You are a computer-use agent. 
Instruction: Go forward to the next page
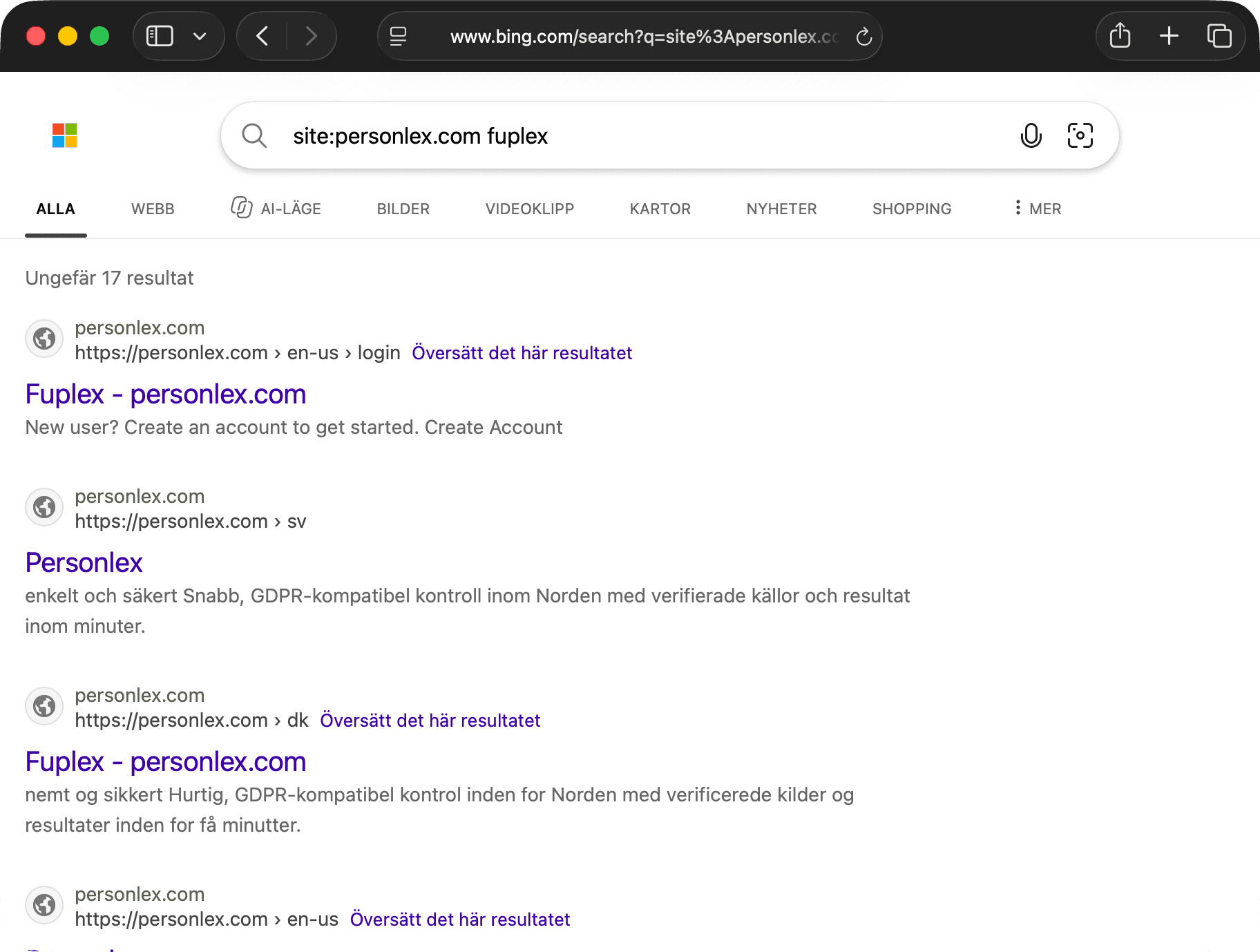[x=312, y=36]
